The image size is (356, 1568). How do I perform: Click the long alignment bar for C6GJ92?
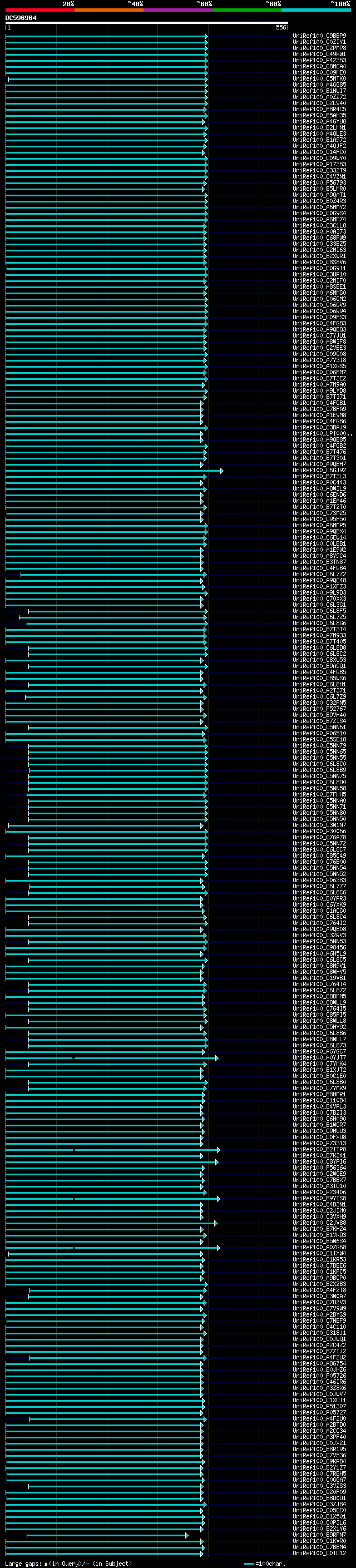pyautogui.click(x=115, y=471)
